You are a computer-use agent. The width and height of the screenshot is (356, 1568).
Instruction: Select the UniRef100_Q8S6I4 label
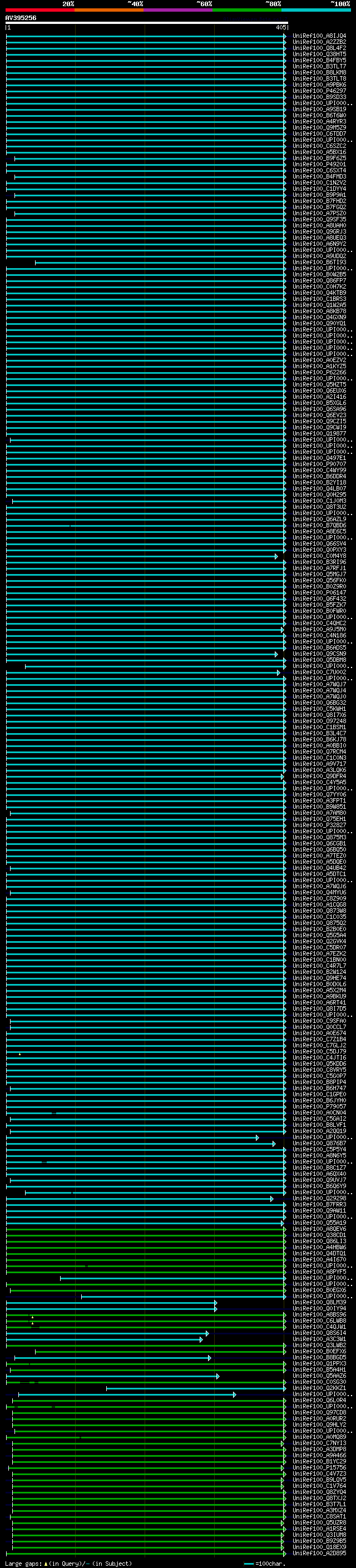click(319, 1332)
